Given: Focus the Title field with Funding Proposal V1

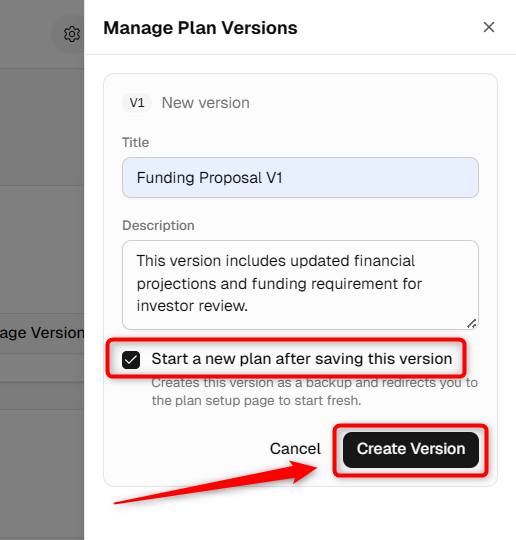Looking at the screenshot, I should (x=300, y=178).
